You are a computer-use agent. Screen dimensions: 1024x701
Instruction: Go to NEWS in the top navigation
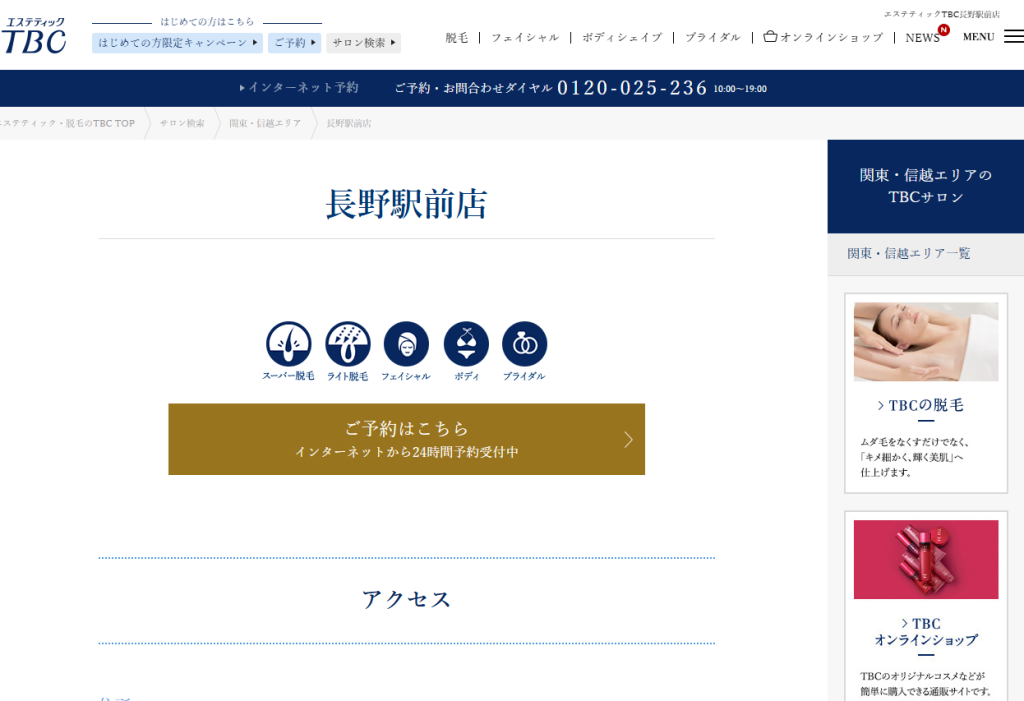pos(922,38)
